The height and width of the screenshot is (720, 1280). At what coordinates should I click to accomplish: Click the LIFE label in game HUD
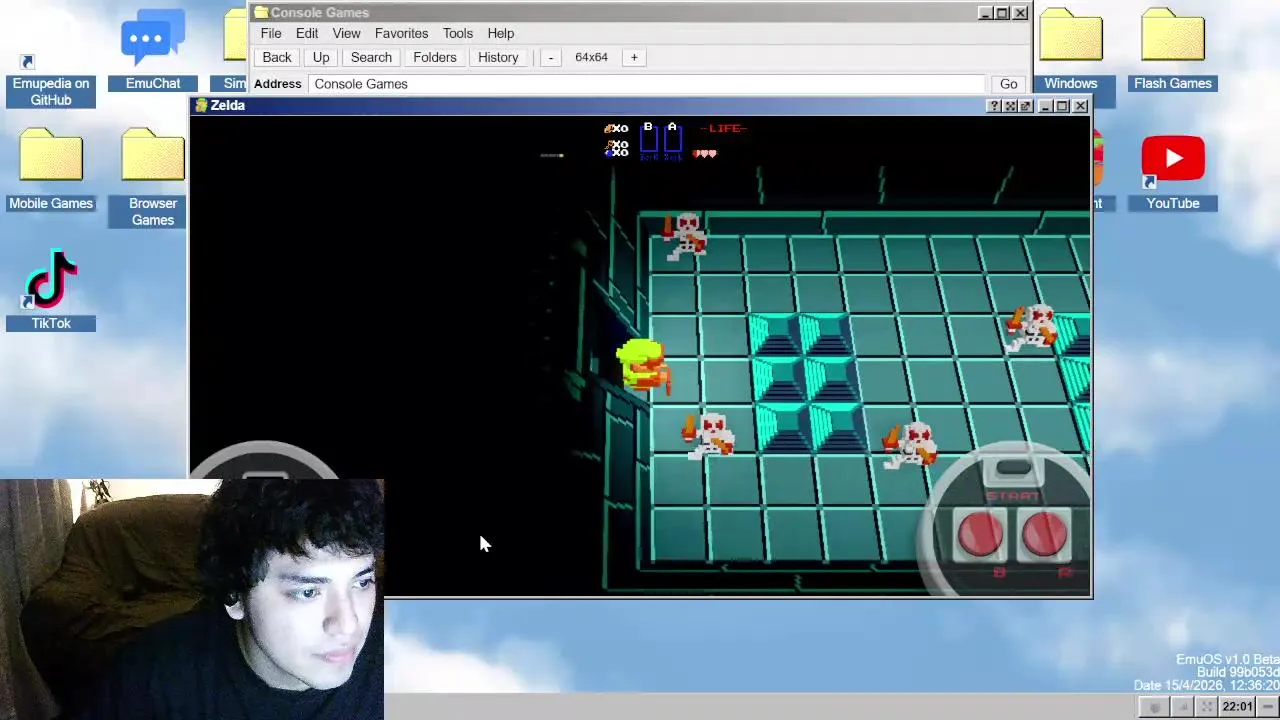pos(724,129)
